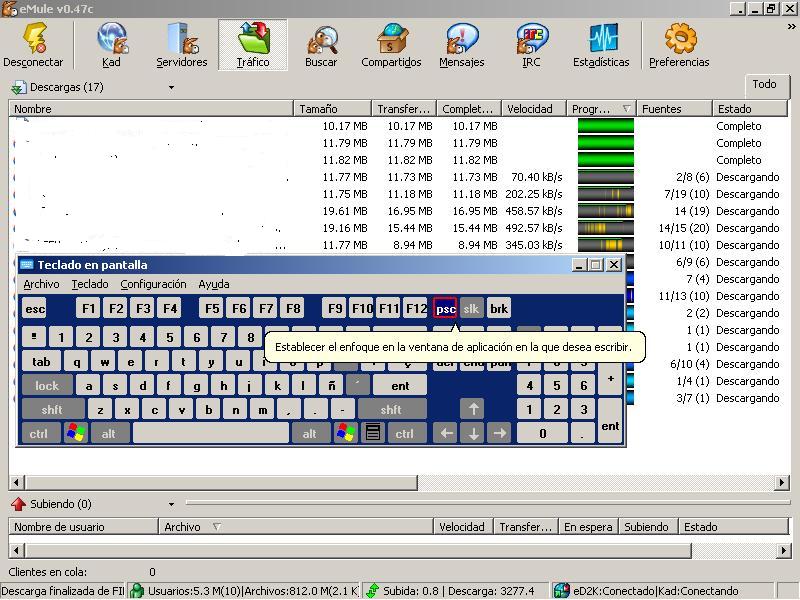Toggle the left shft key

[53, 410]
